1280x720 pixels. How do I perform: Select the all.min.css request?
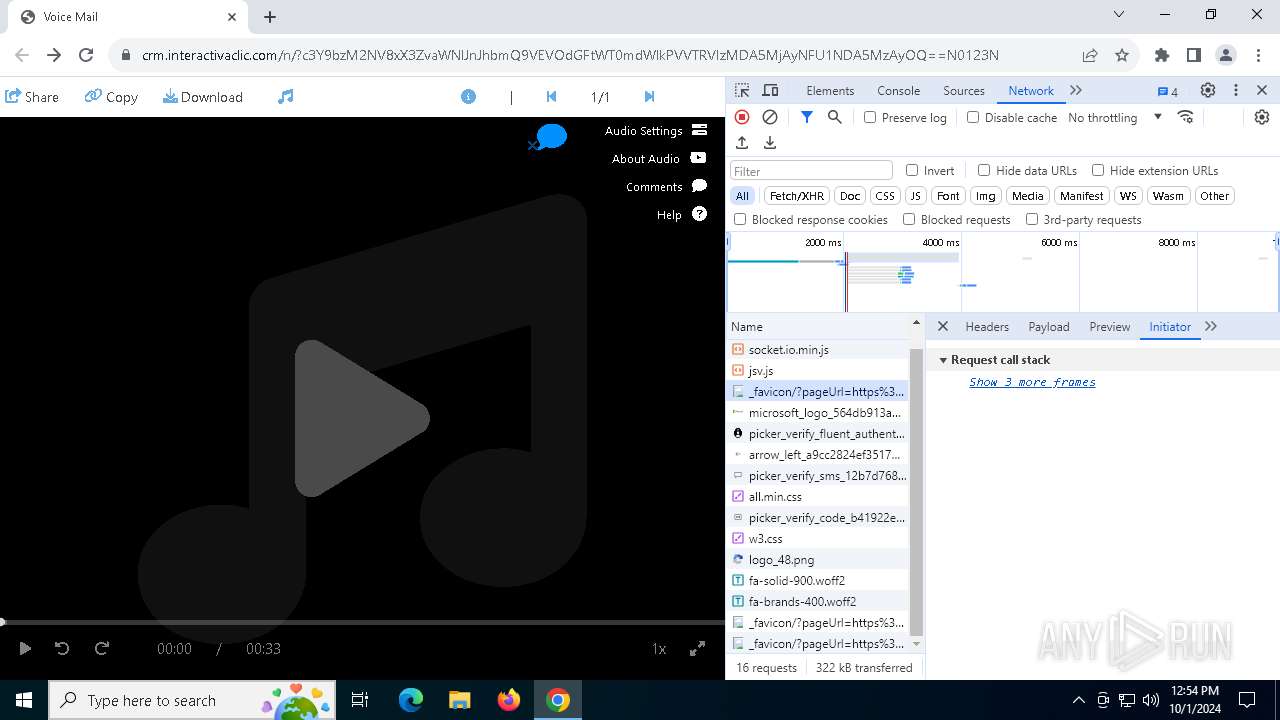(818, 497)
